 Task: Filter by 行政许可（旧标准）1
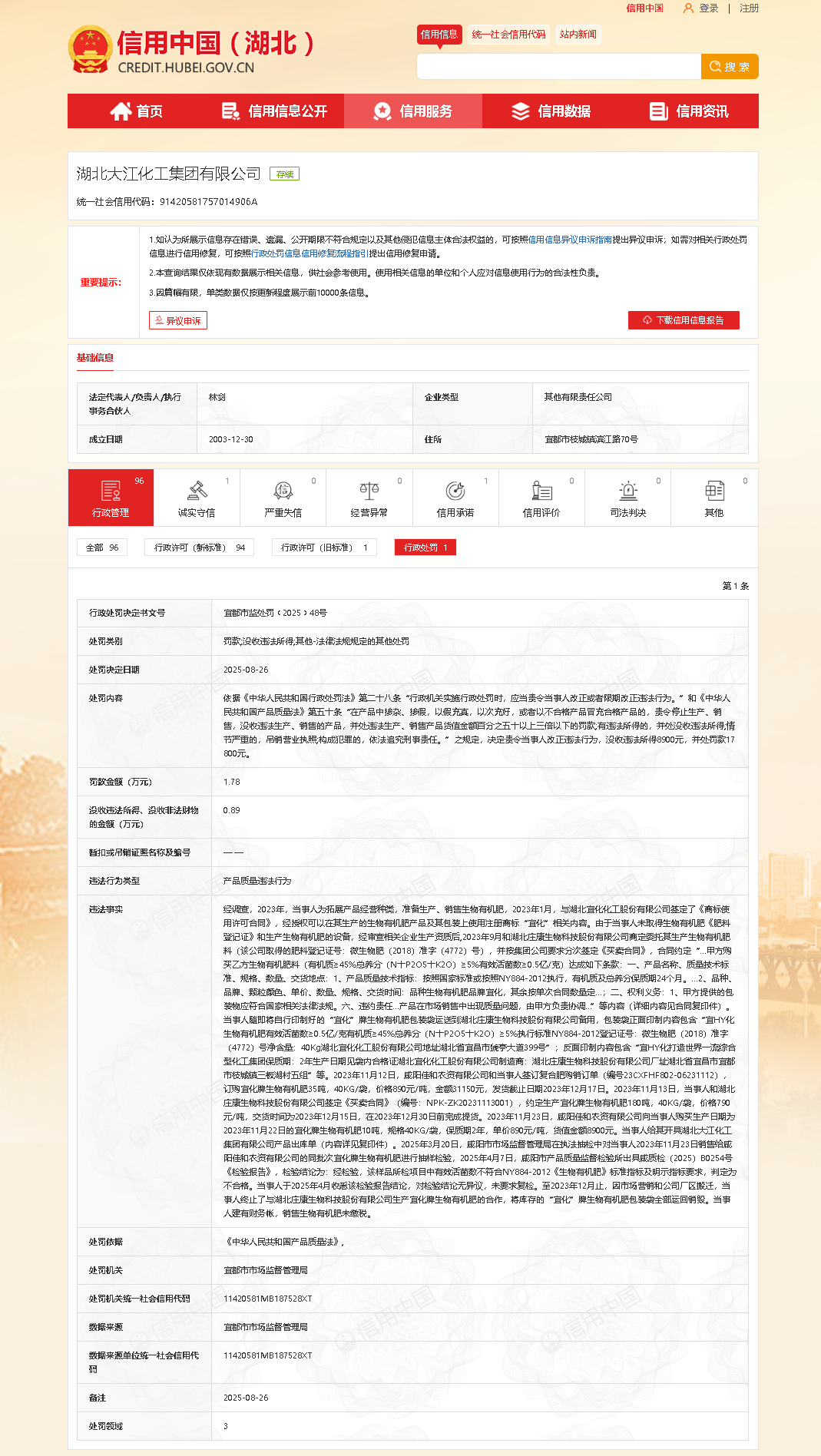325,548
